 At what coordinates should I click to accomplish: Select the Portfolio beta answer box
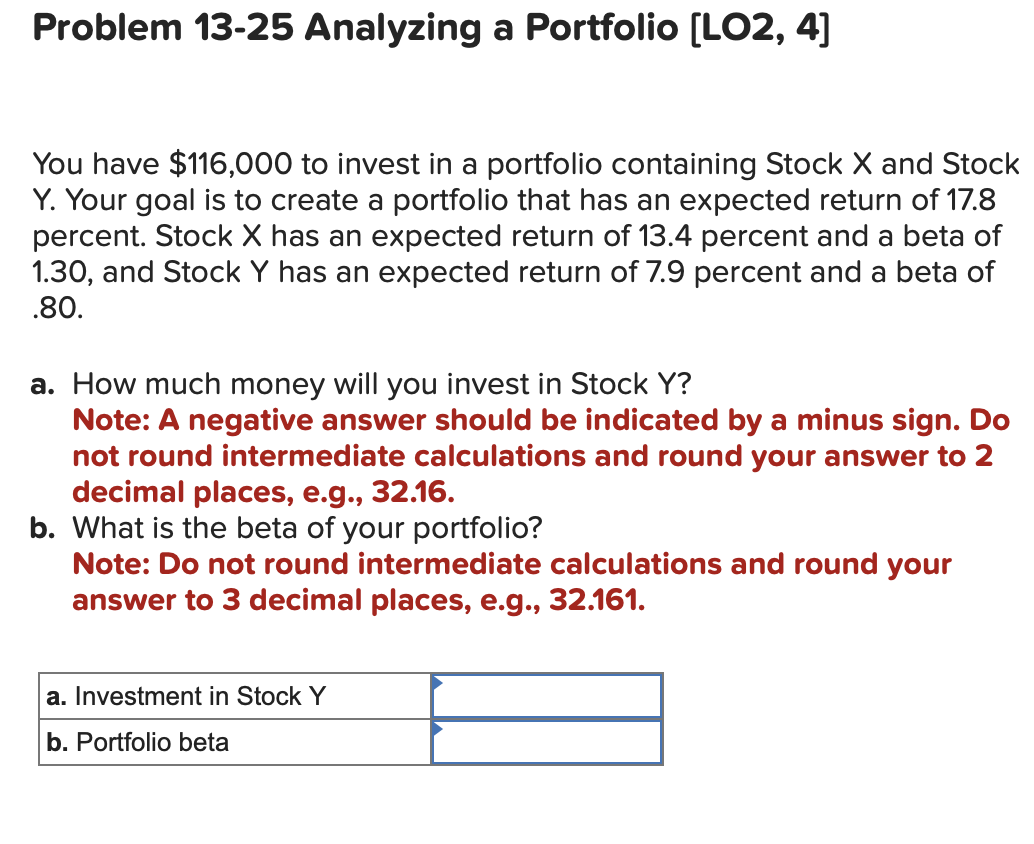point(547,741)
